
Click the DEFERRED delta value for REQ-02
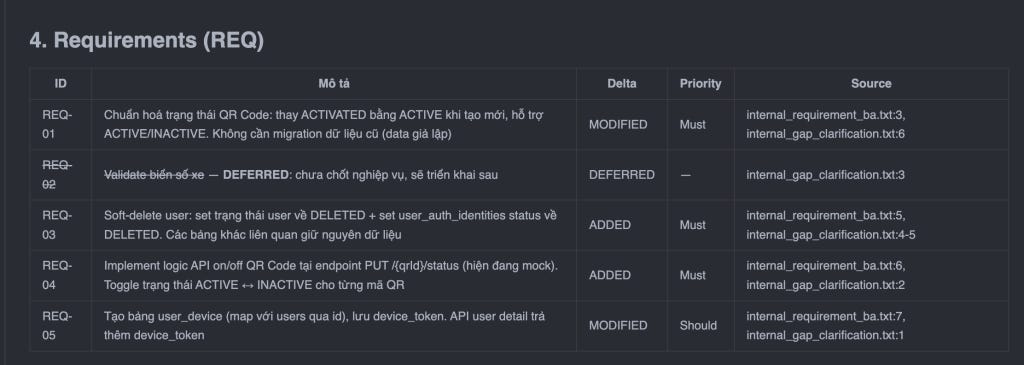point(622,175)
